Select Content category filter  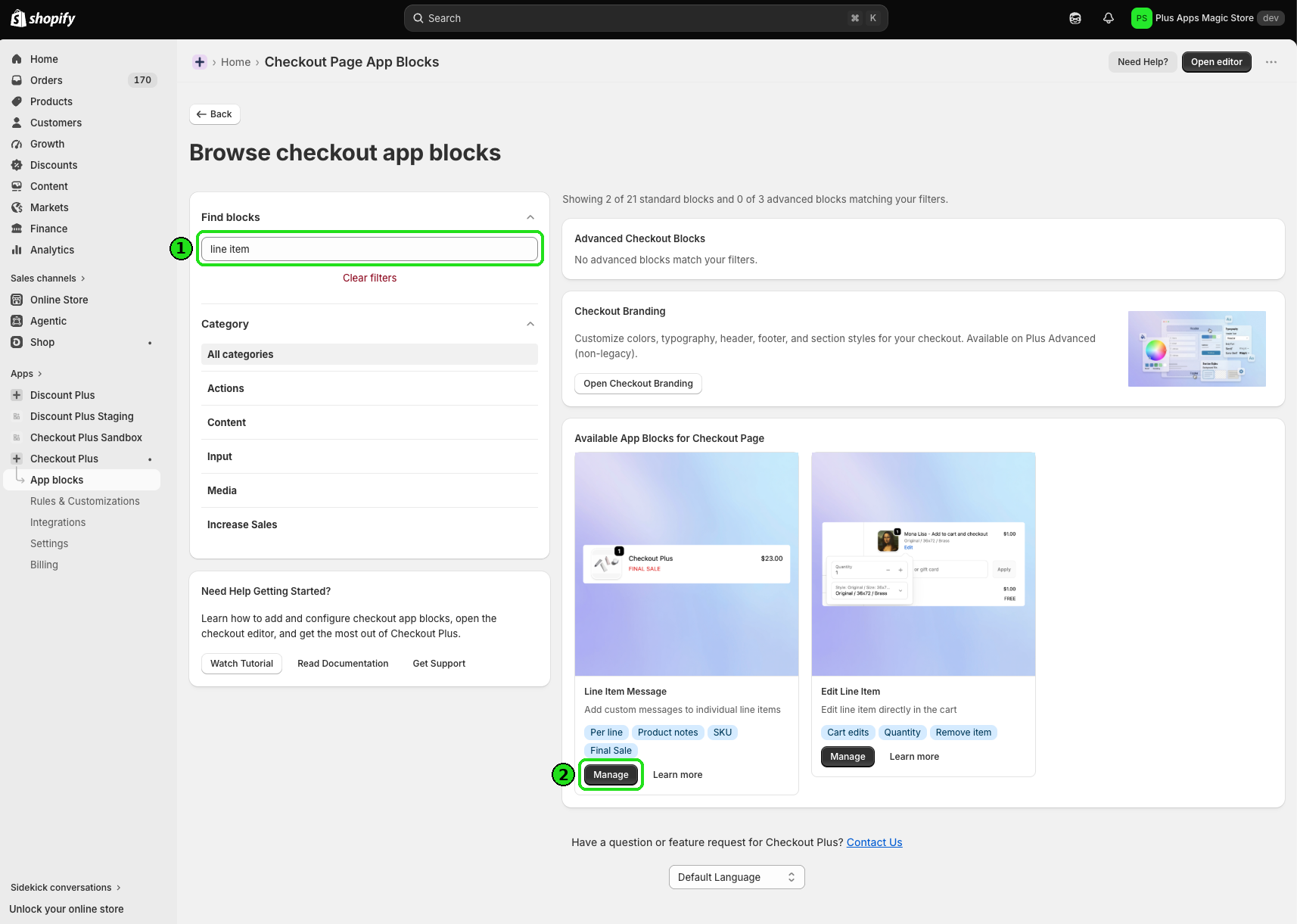369,422
